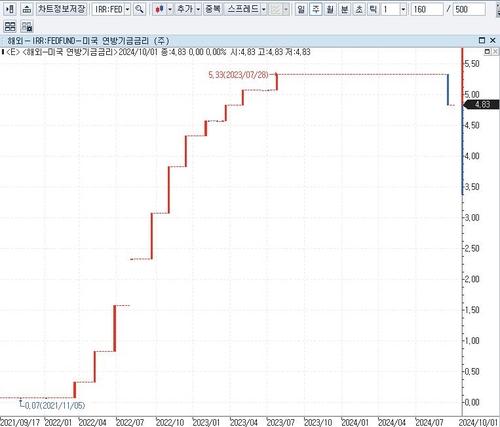Maximize the inner chart pane
Image resolution: width=500 pixels, height=427 pixels.
pos(487,52)
